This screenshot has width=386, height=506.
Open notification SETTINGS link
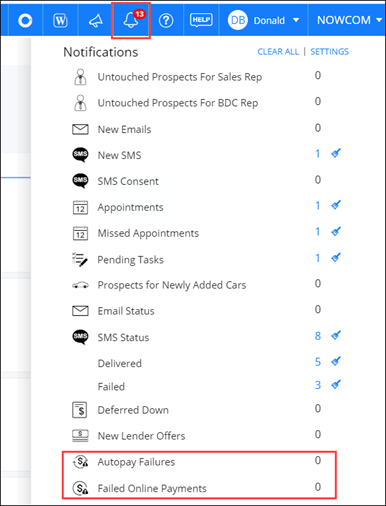329,52
